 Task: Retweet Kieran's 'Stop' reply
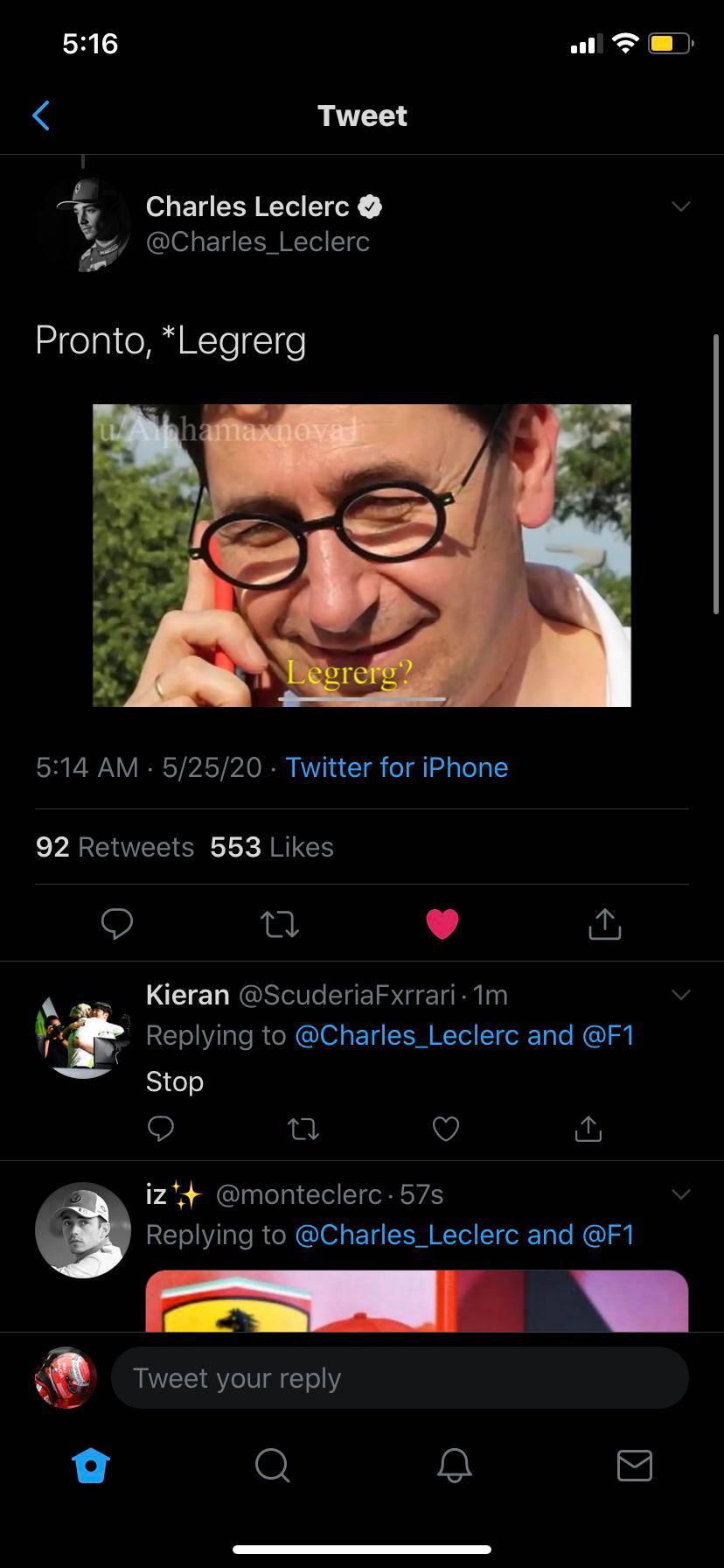coord(303,1129)
